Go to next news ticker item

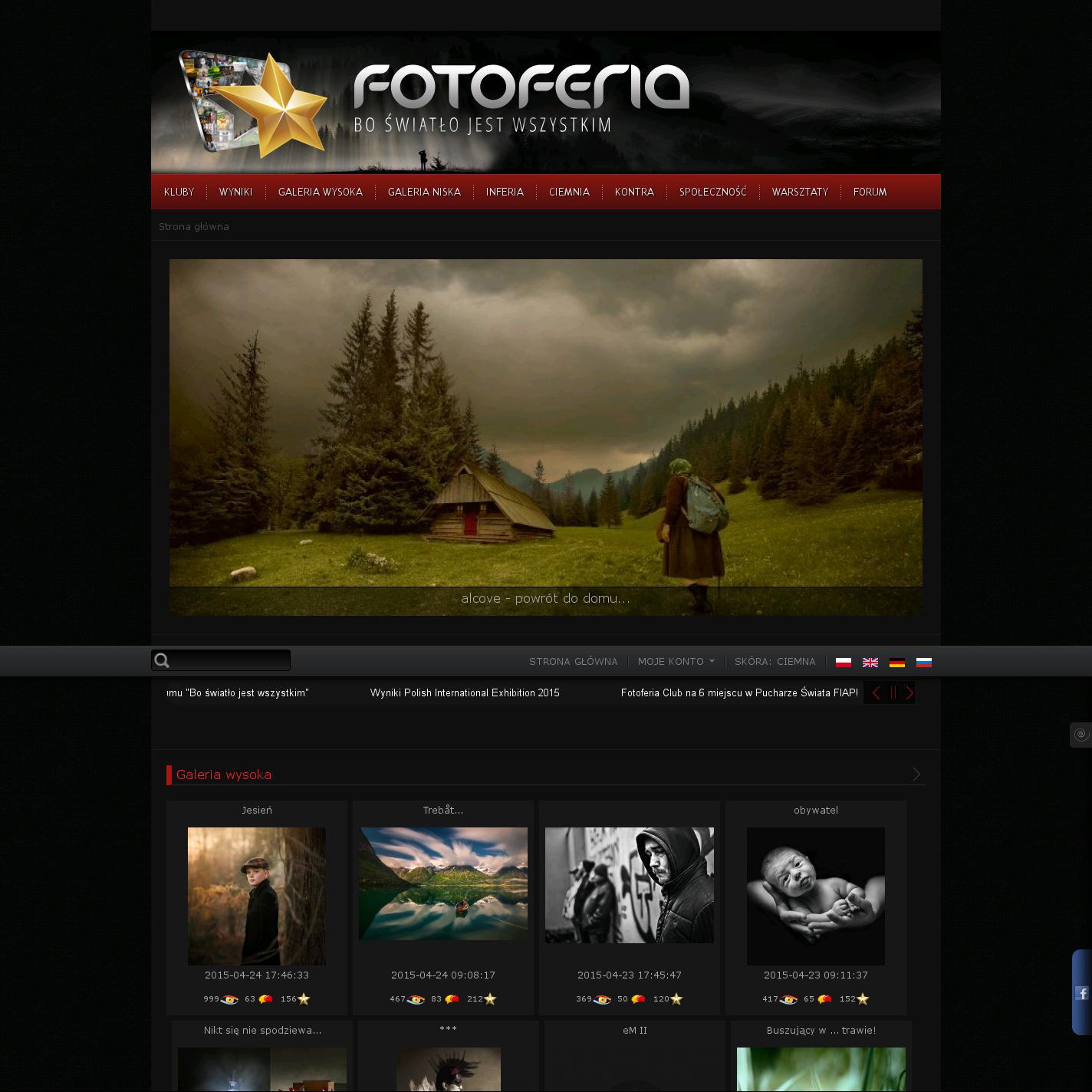point(909,692)
